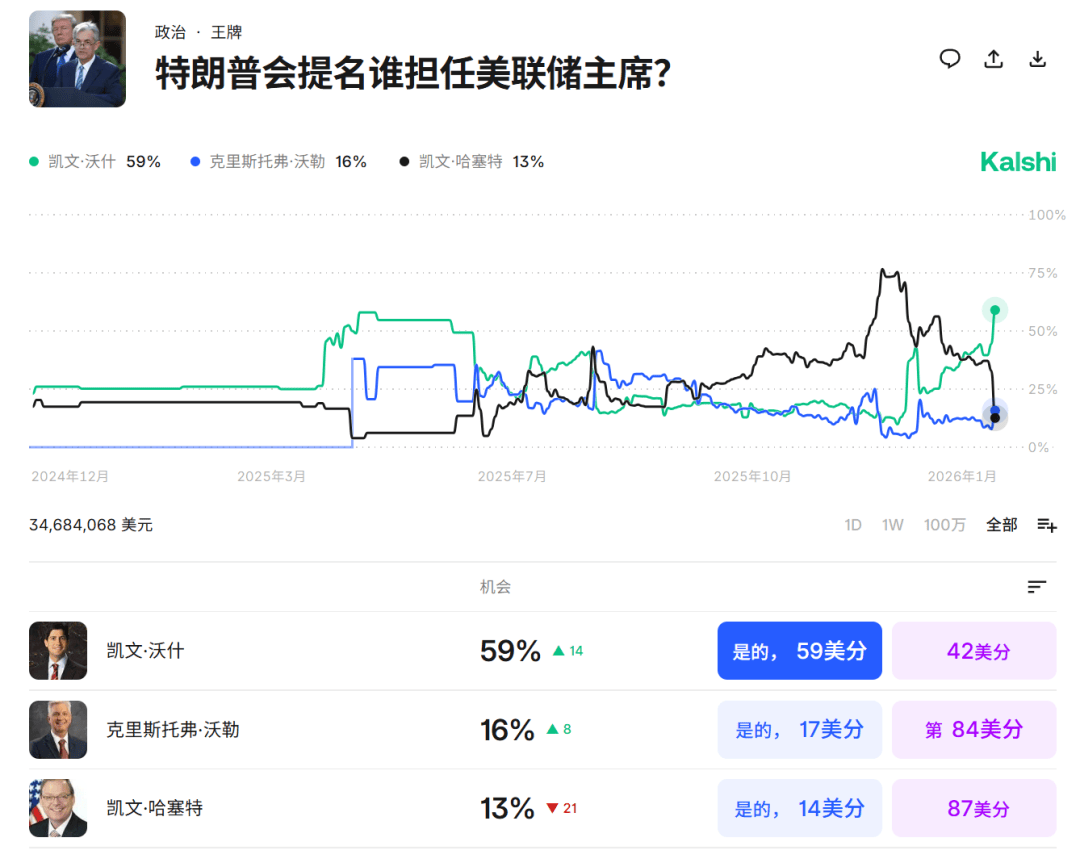This screenshot has height=867, width=1080.
Task: Open the add-series icon beside 全部
Action: coord(1046,525)
